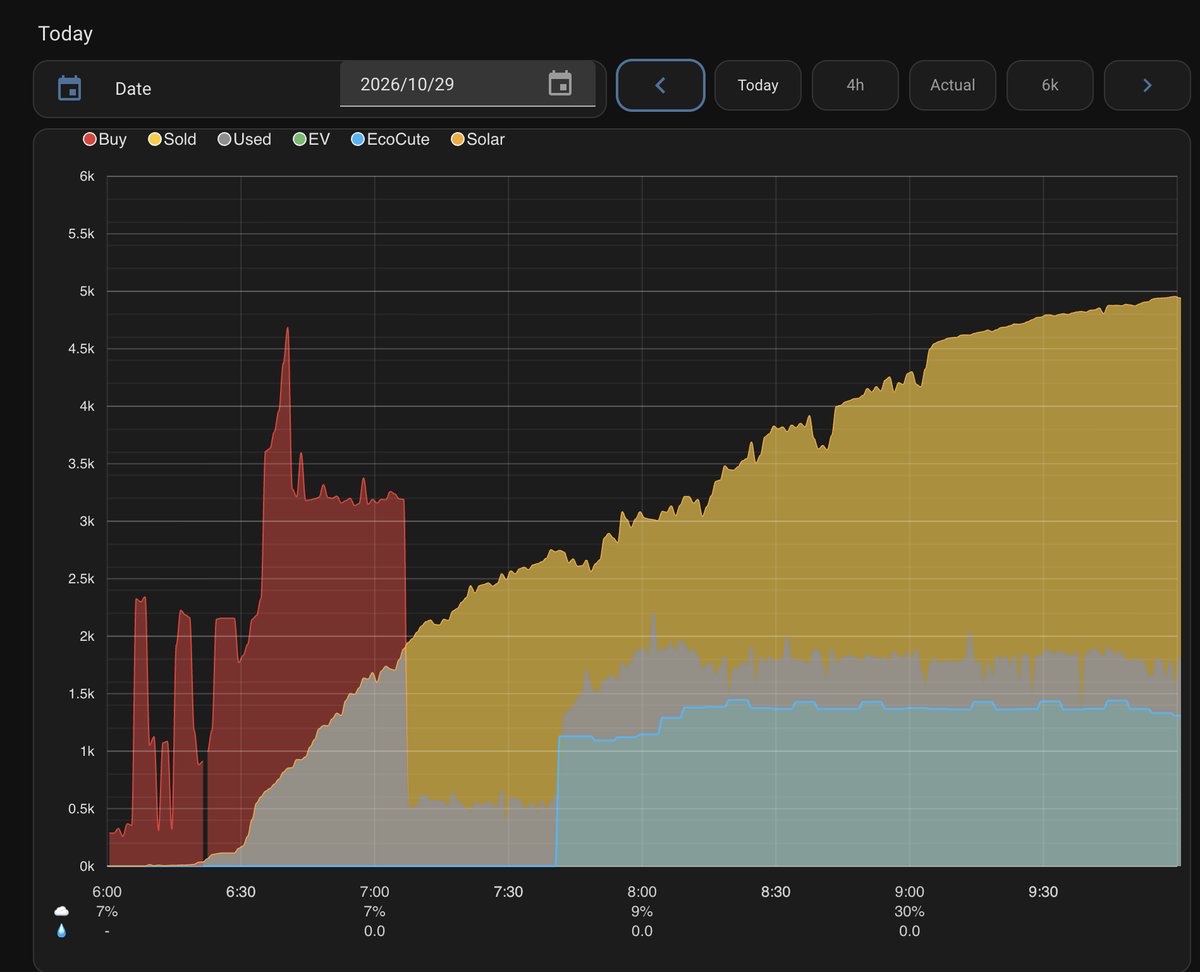Select the 4h time range button
The width and height of the screenshot is (1200, 972).
pos(855,85)
